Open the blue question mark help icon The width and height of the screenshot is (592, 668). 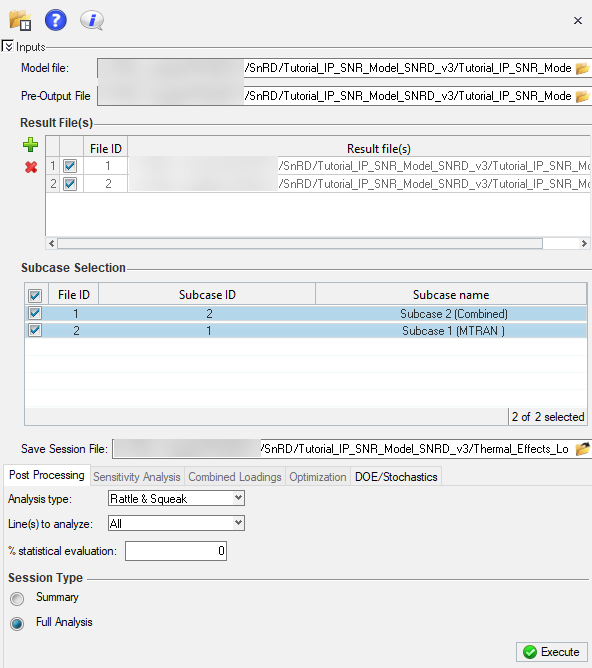point(56,20)
